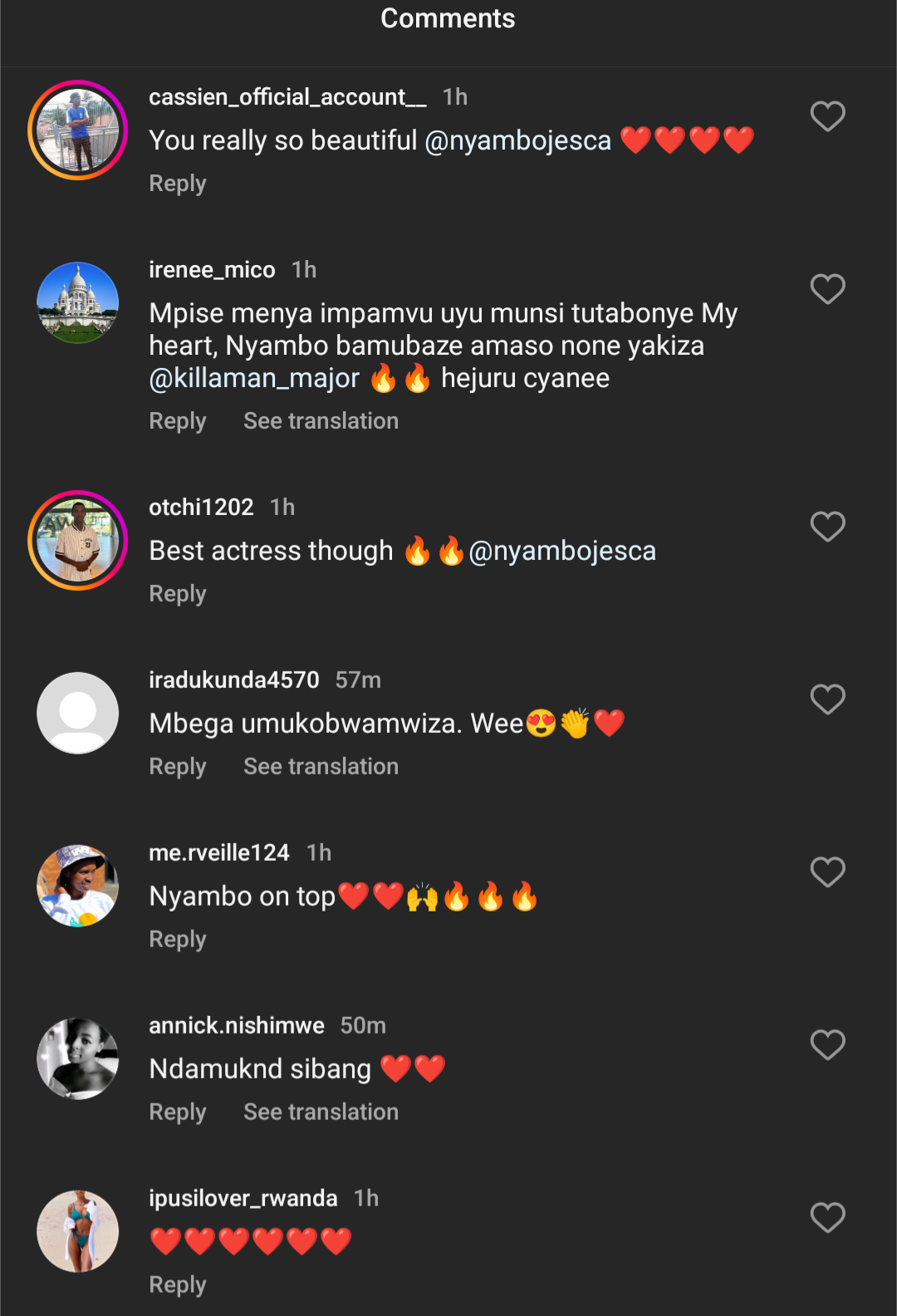Tap iradukunda4570's default profile avatar
897x1316 pixels.
pyautogui.click(x=78, y=714)
